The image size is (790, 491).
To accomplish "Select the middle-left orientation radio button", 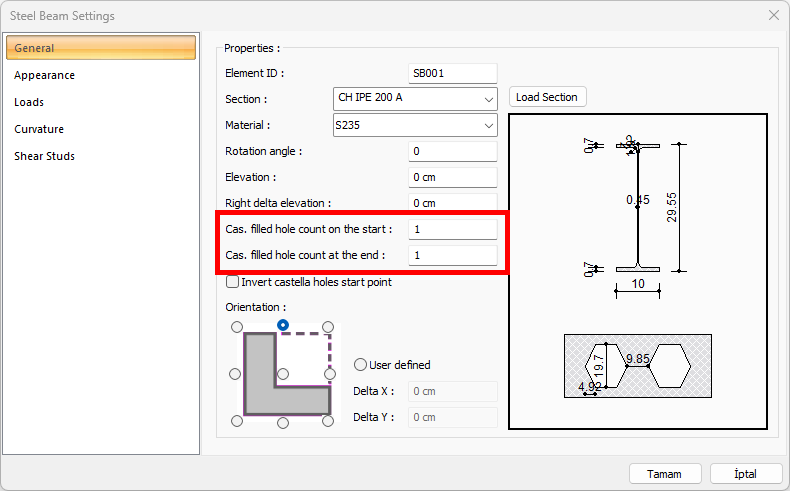I will click(x=236, y=374).
